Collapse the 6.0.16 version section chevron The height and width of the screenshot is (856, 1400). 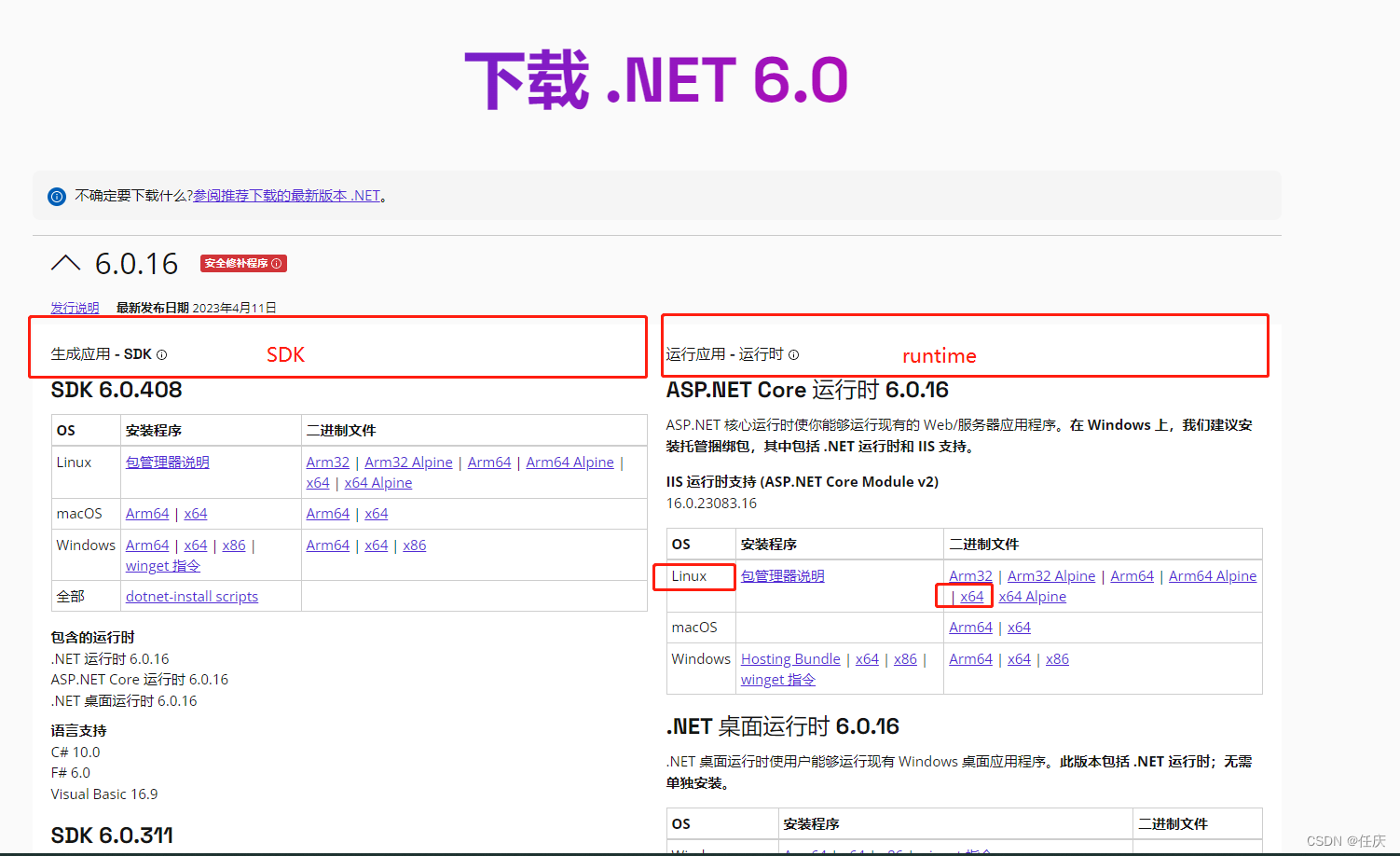[65, 263]
